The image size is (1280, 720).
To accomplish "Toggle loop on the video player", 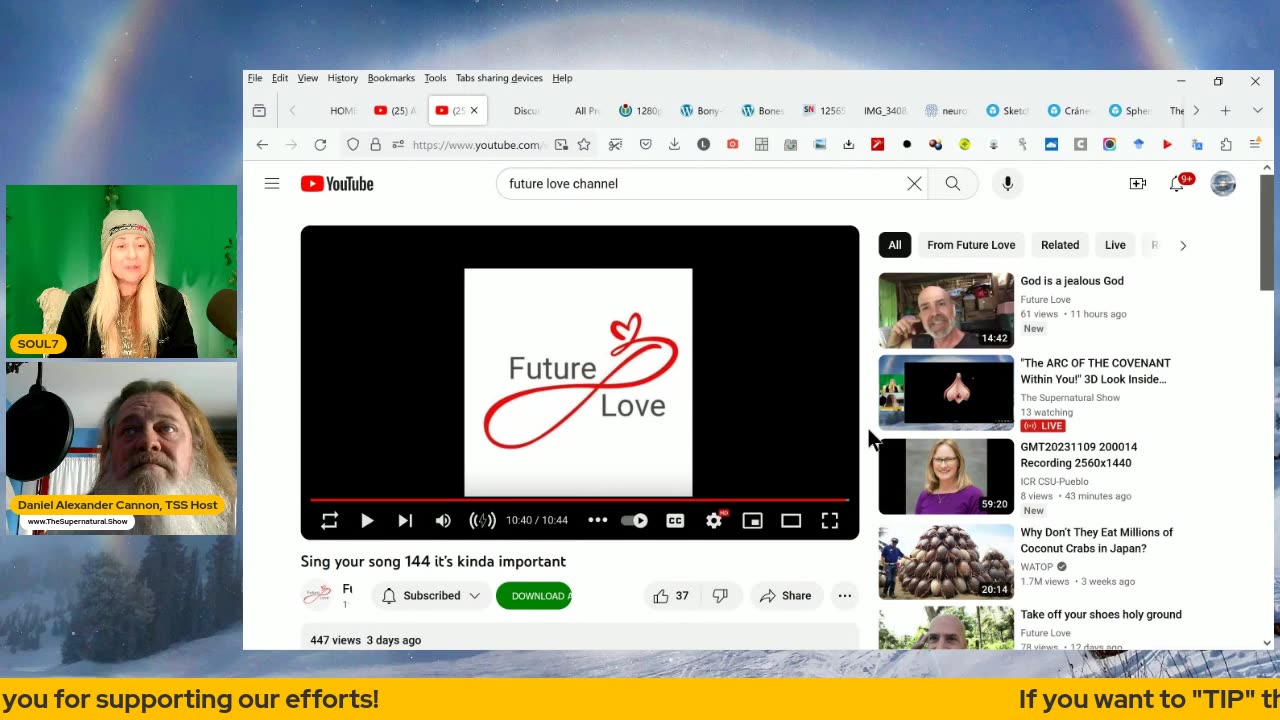I will point(329,521).
